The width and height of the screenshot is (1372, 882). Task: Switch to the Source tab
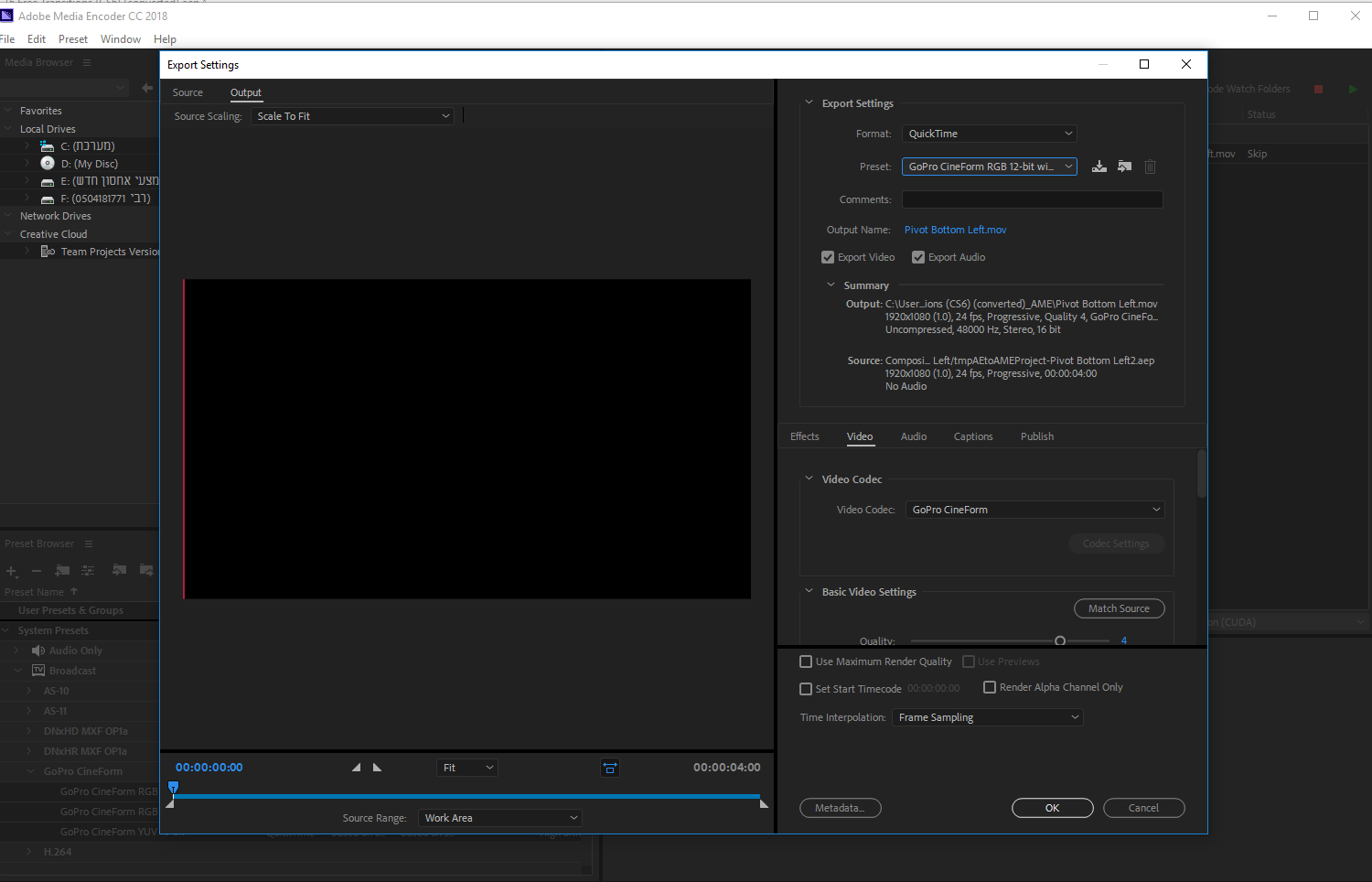pos(188,92)
